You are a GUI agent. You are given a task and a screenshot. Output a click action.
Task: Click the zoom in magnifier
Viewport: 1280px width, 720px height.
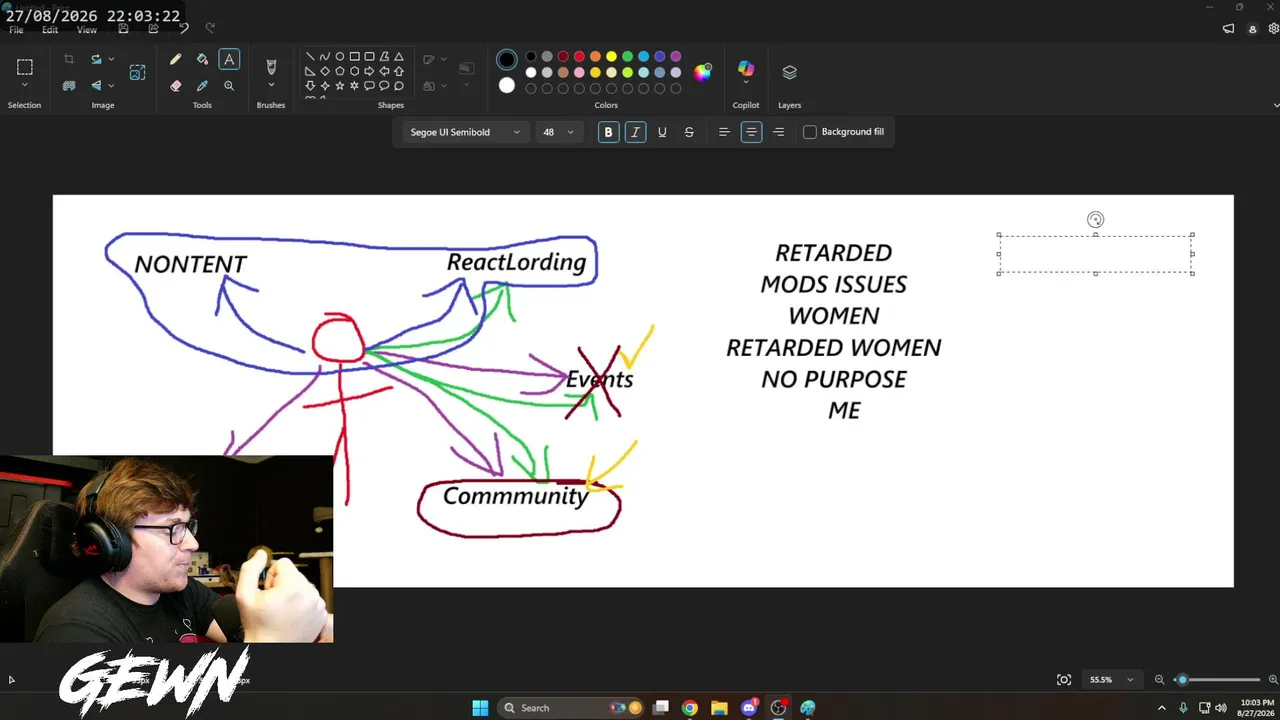click(1273, 680)
